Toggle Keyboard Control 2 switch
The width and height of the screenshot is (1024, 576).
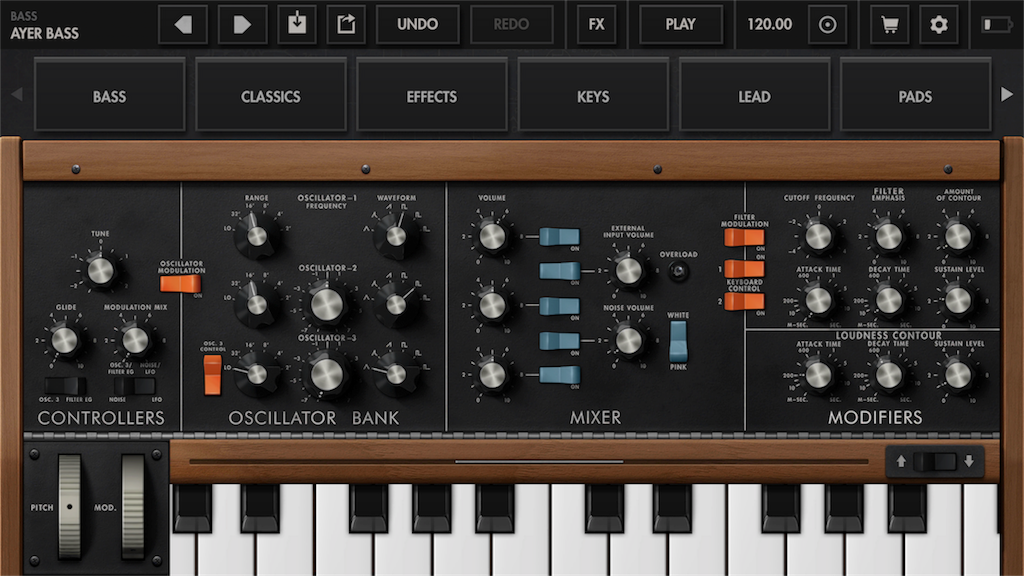coord(744,301)
